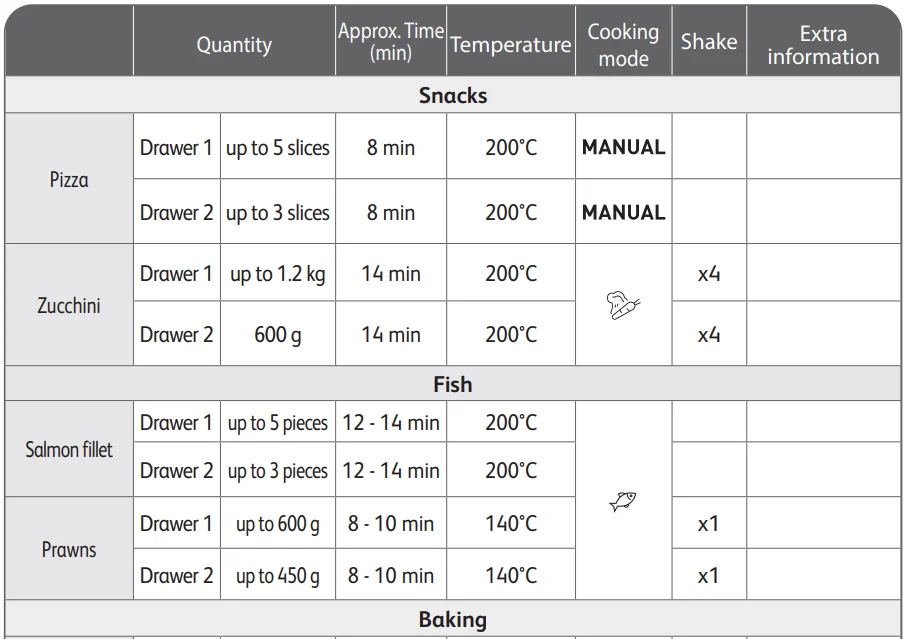This screenshot has height=639, width=913.
Task: Click the Shake column header
Action: [x=709, y=42]
